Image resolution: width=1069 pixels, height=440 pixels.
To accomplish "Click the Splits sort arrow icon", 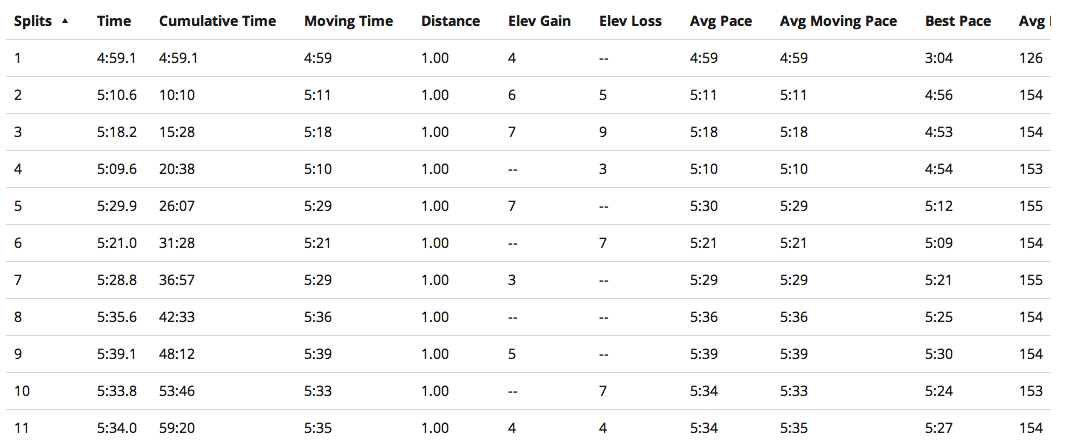I will pos(65,21).
